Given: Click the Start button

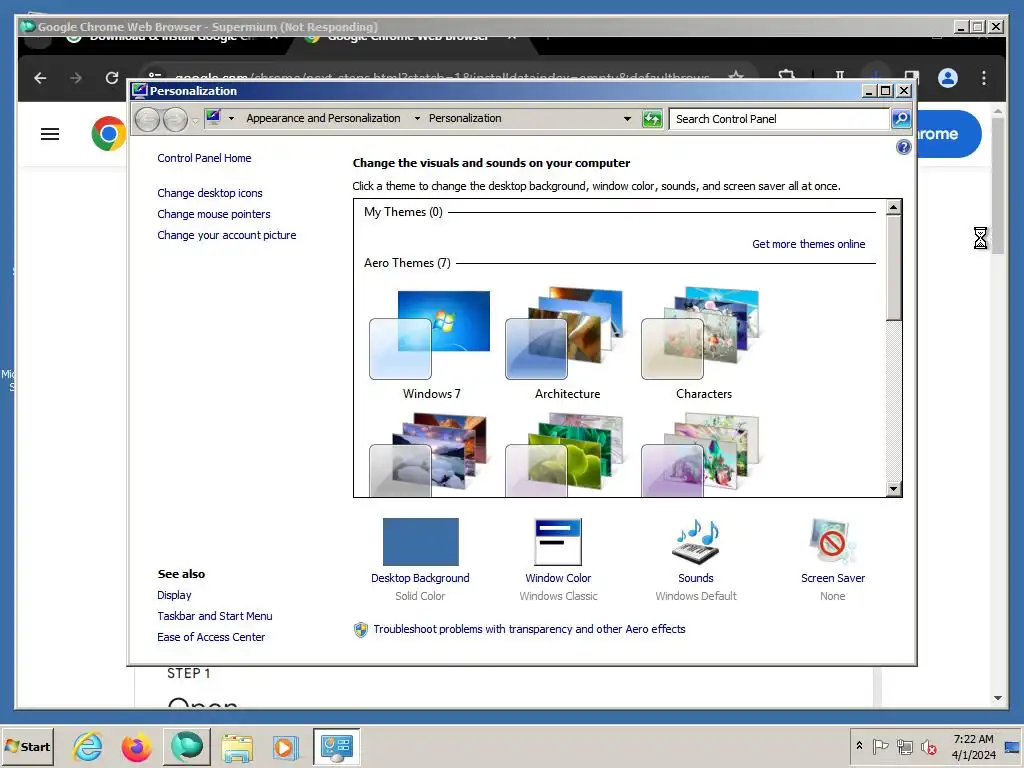Looking at the screenshot, I should 27,746.
